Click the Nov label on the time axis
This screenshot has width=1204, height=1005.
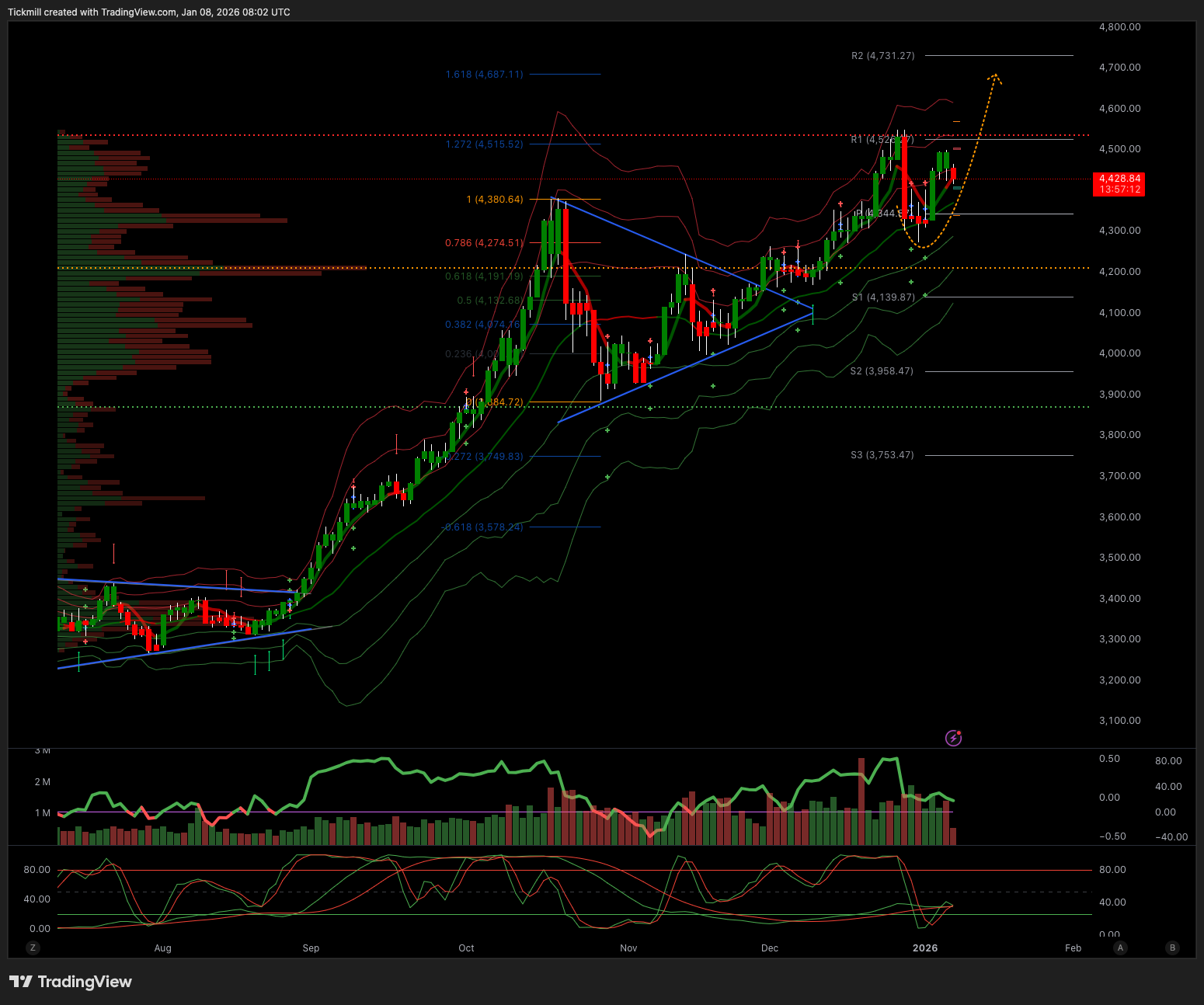(628, 948)
